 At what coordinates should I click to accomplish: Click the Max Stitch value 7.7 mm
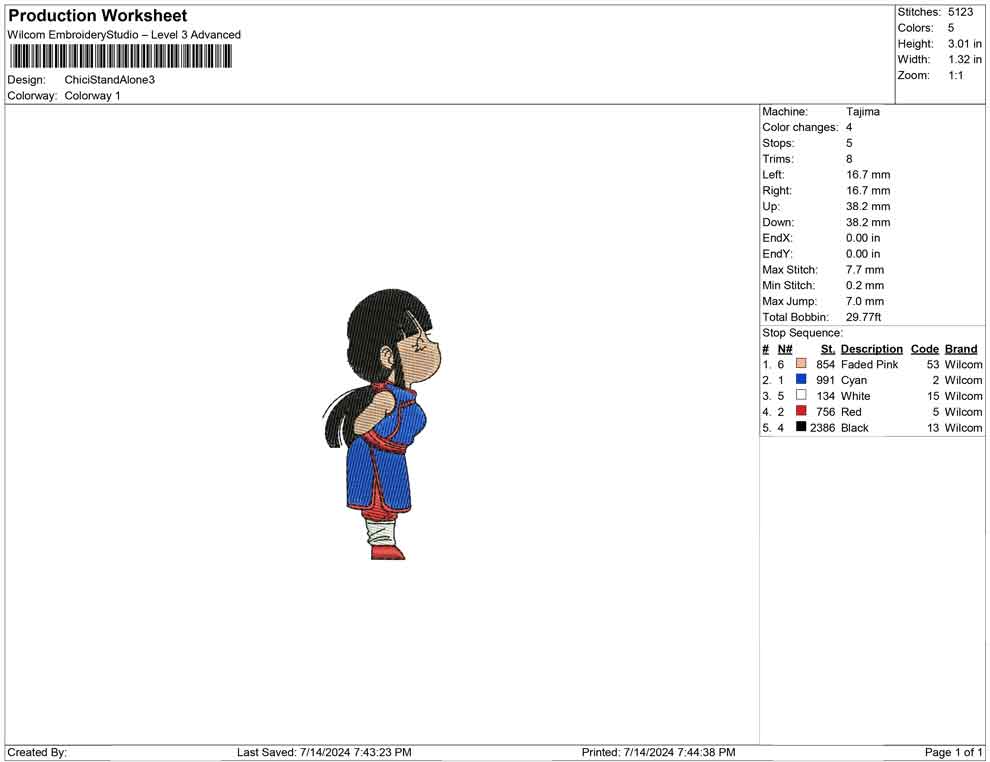(865, 270)
